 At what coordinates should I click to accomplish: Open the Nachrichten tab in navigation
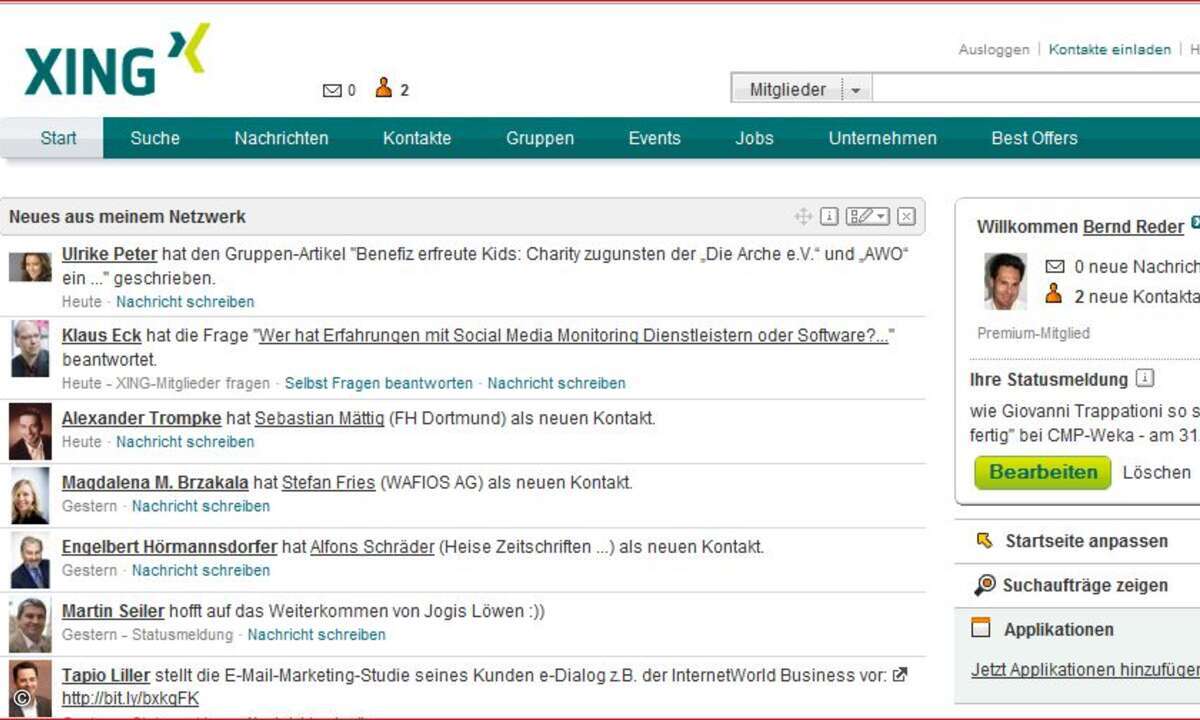pyautogui.click(x=281, y=138)
